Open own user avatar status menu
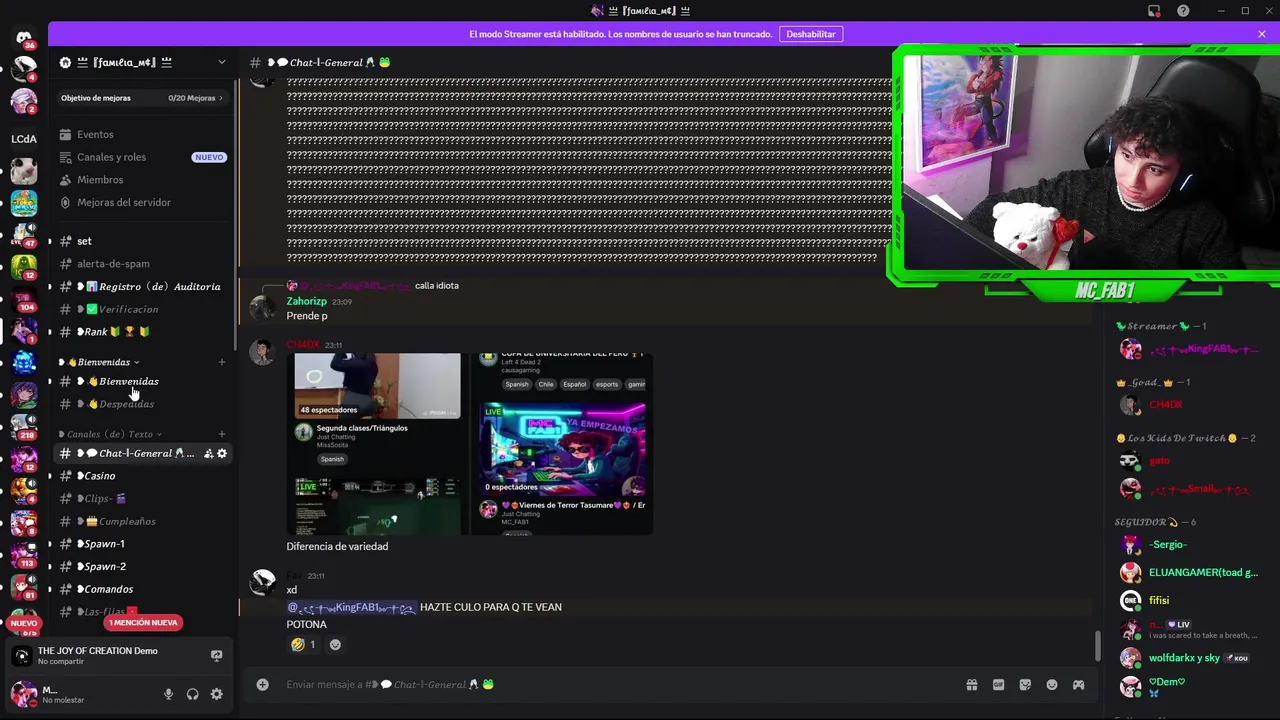Screen dimensions: 1280x720 click(24, 694)
